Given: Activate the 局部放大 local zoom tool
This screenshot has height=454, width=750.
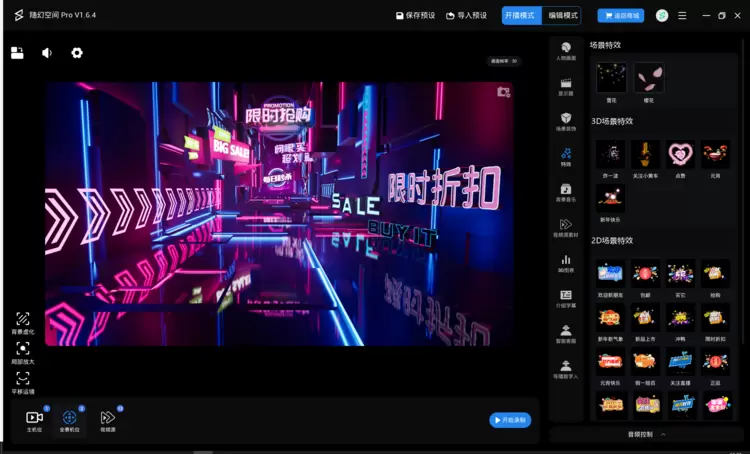Looking at the screenshot, I should point(22,351).
